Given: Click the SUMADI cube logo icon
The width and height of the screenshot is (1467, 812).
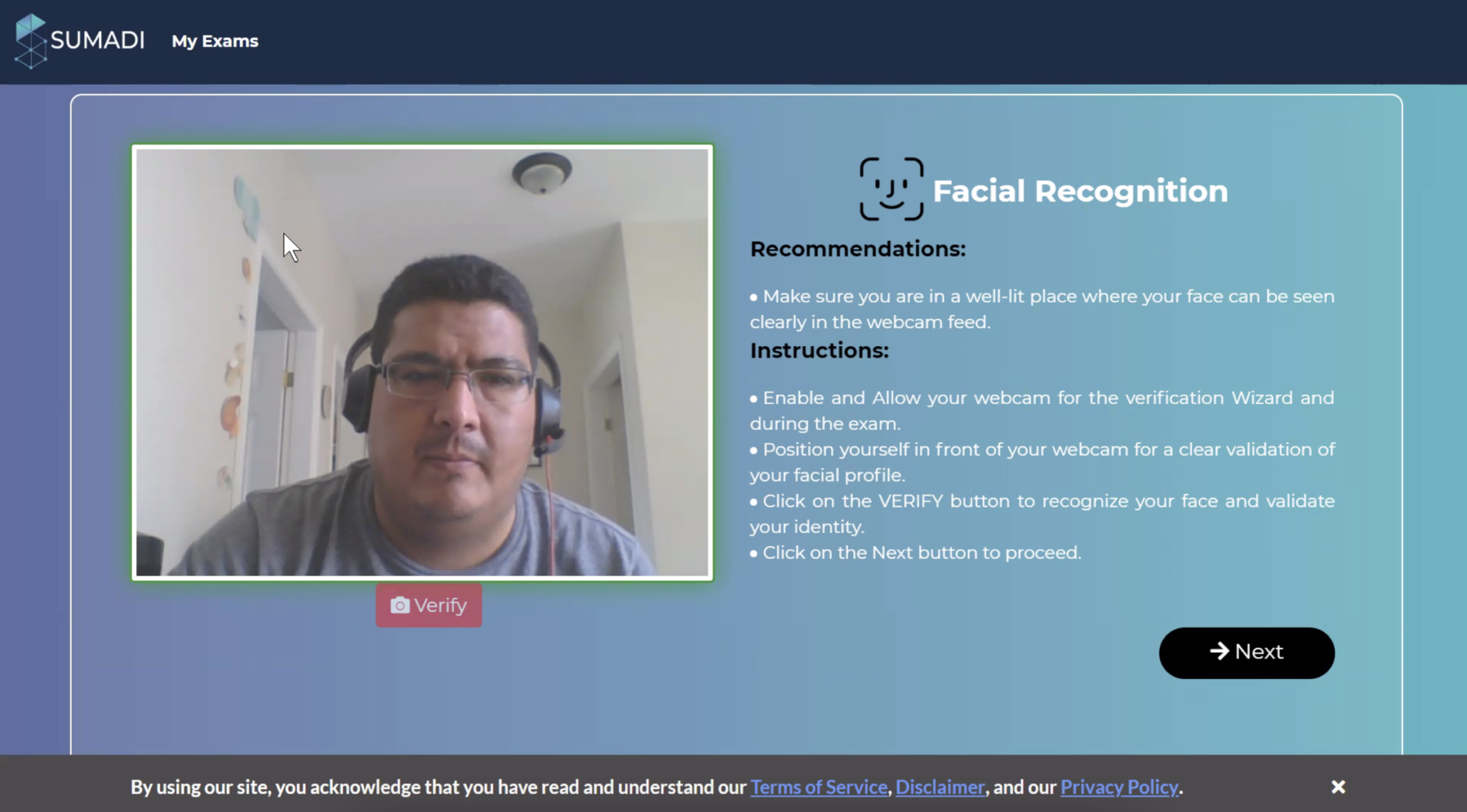Looking at the screenshot, I should tap(30, 41).
